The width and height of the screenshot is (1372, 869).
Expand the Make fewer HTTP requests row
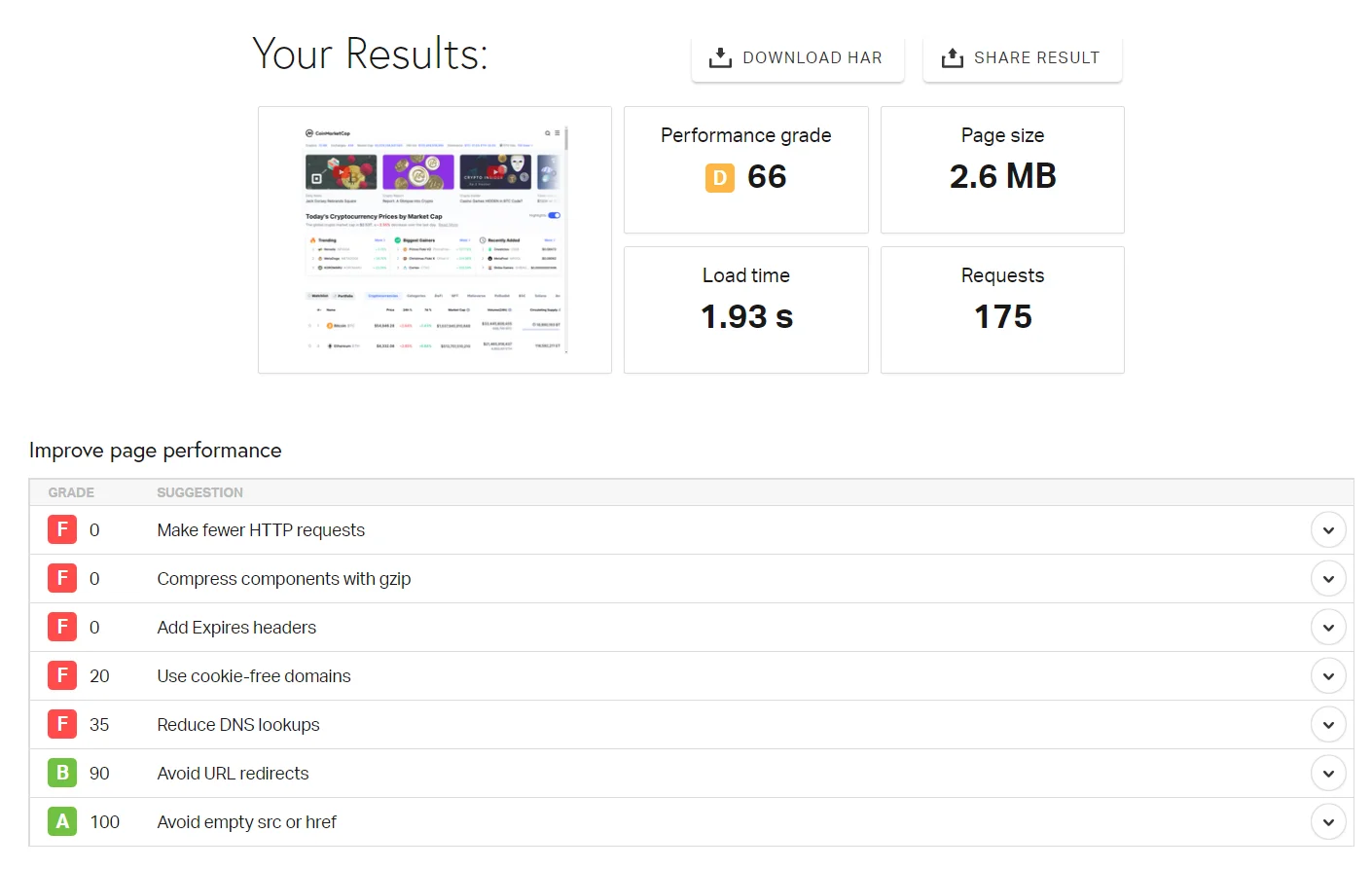coord(1328,530)
